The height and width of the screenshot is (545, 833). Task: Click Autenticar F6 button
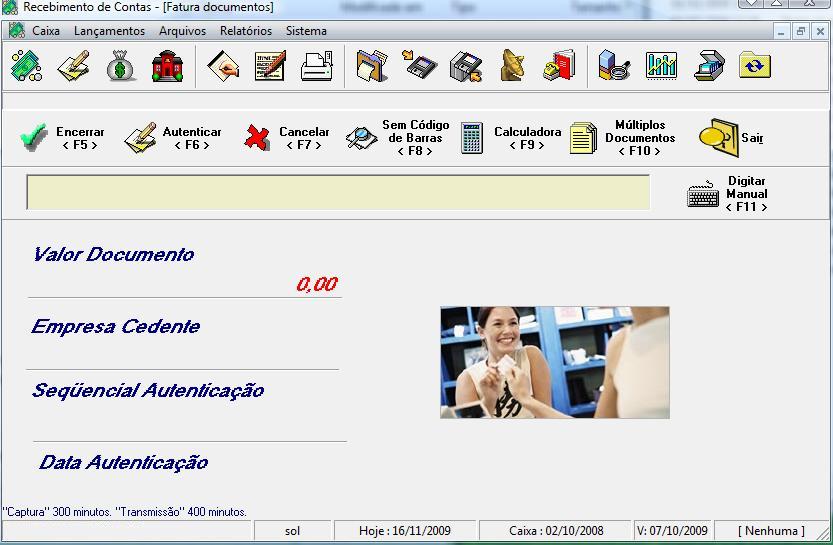tap(173, 138)
